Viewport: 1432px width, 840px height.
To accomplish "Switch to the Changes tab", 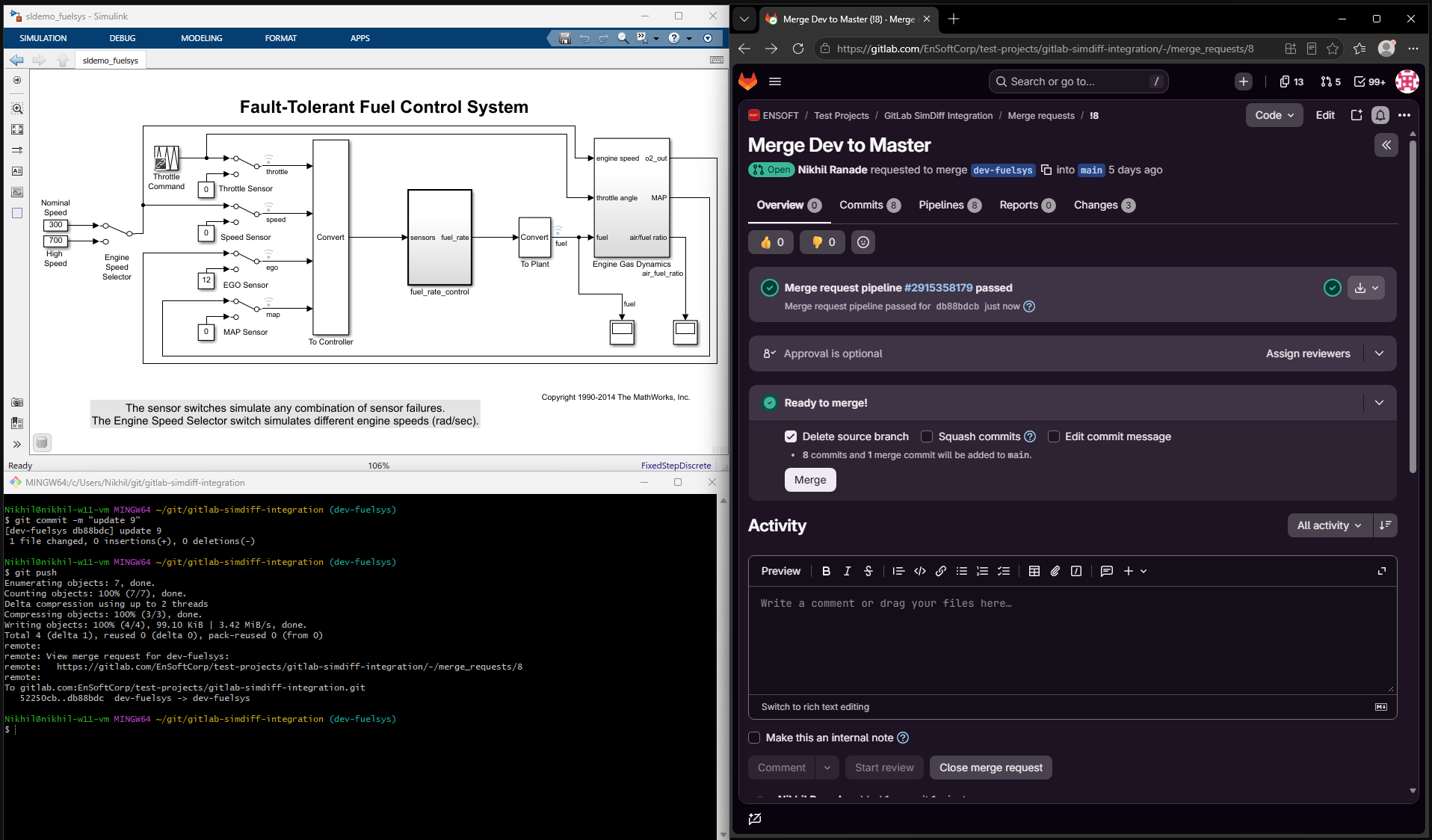I will tap(1104, 206).
